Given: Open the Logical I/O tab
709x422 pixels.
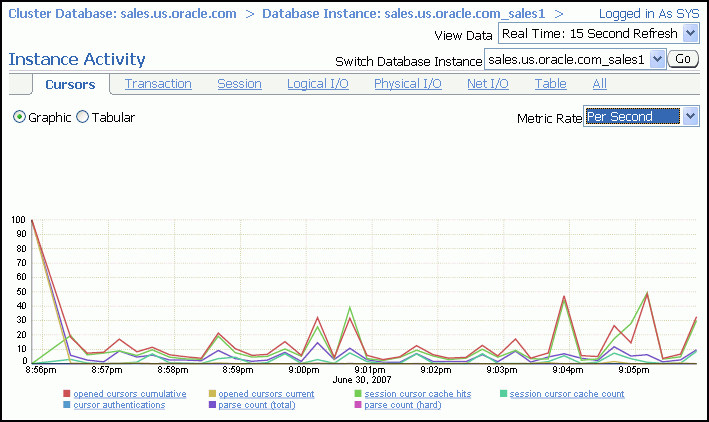Looking at the screenshot, I should coord(318,84).
